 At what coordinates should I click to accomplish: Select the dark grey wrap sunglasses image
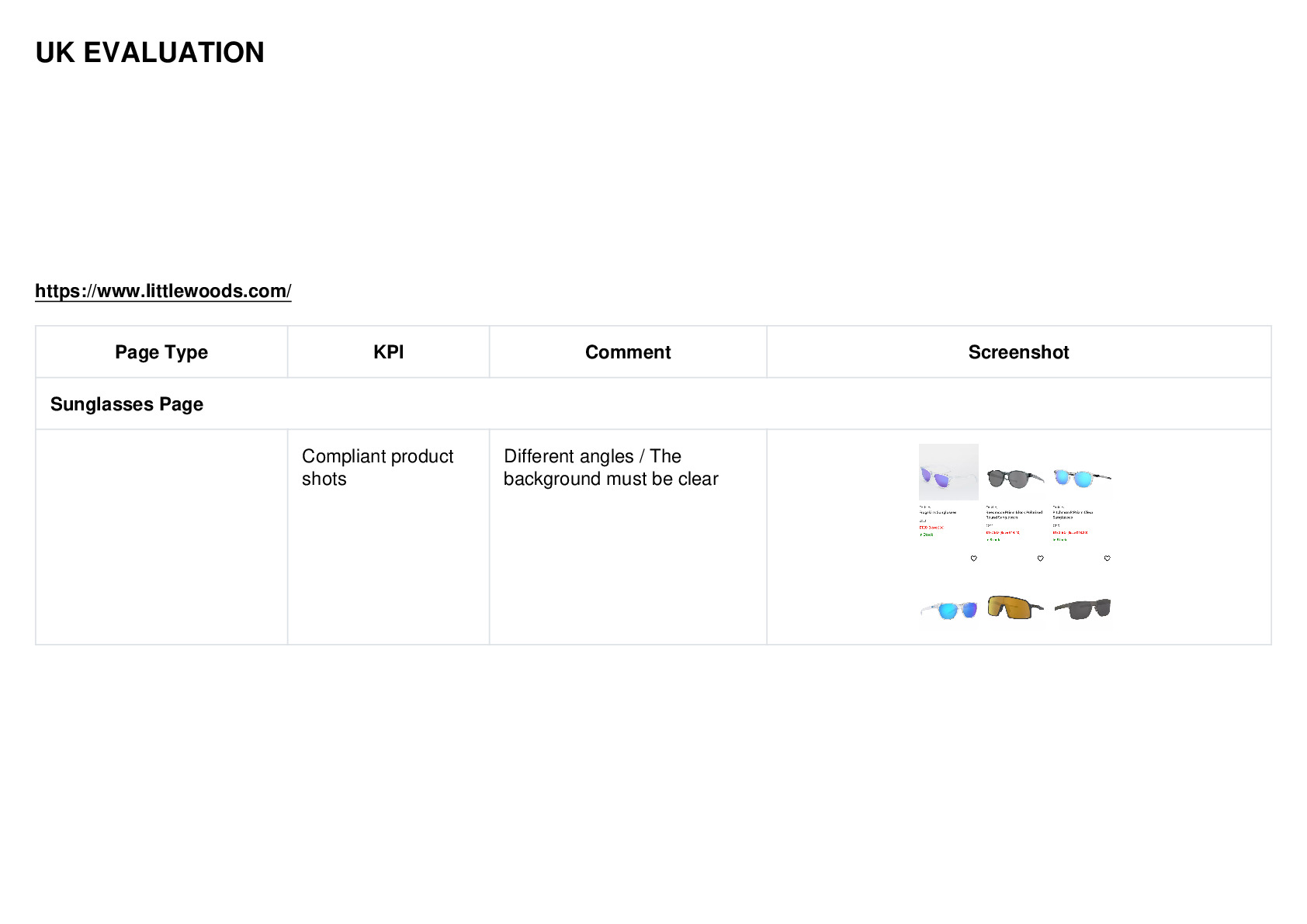[x=1083, y=609]
